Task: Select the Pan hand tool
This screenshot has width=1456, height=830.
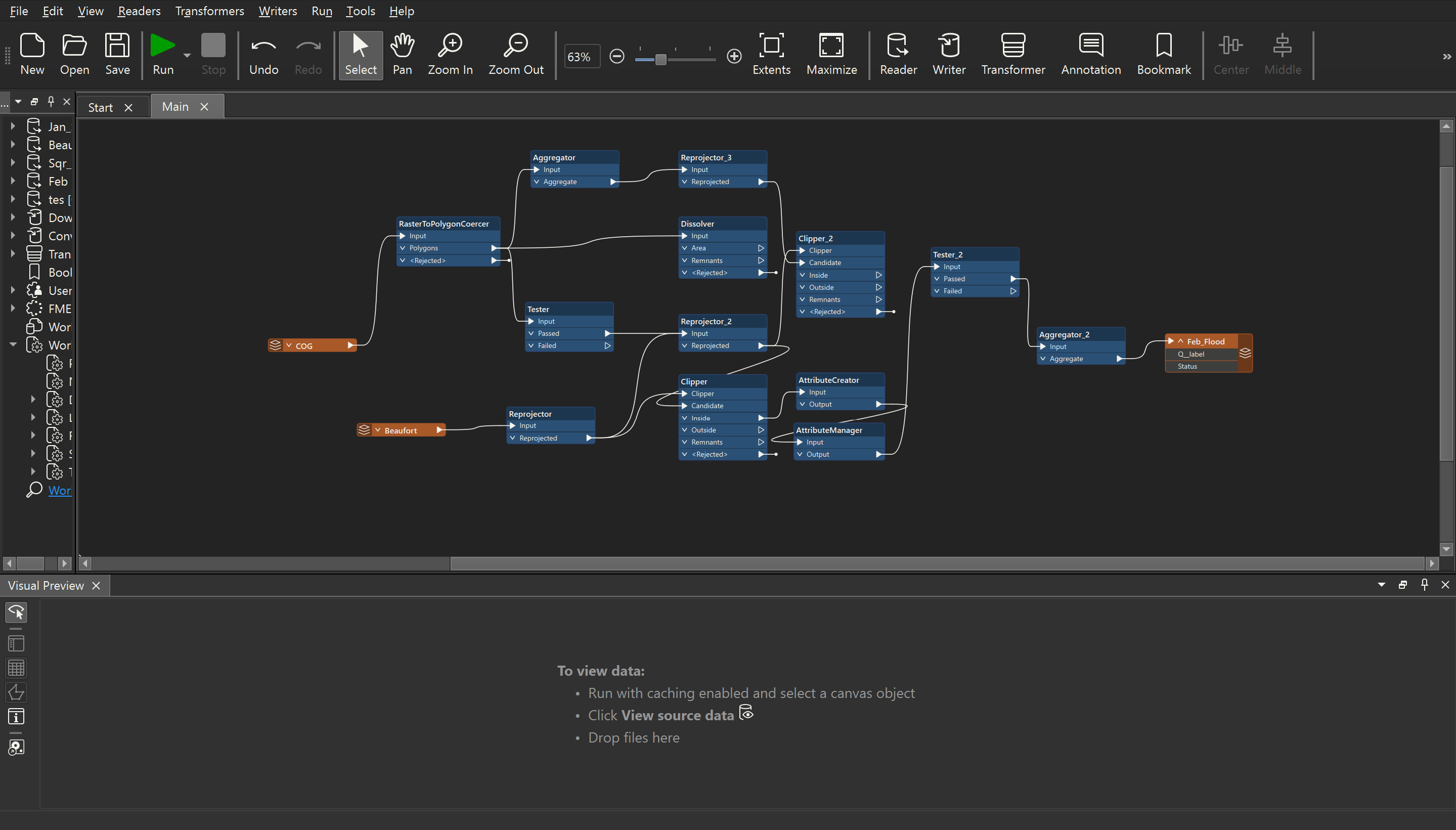Action: (402, 47)
